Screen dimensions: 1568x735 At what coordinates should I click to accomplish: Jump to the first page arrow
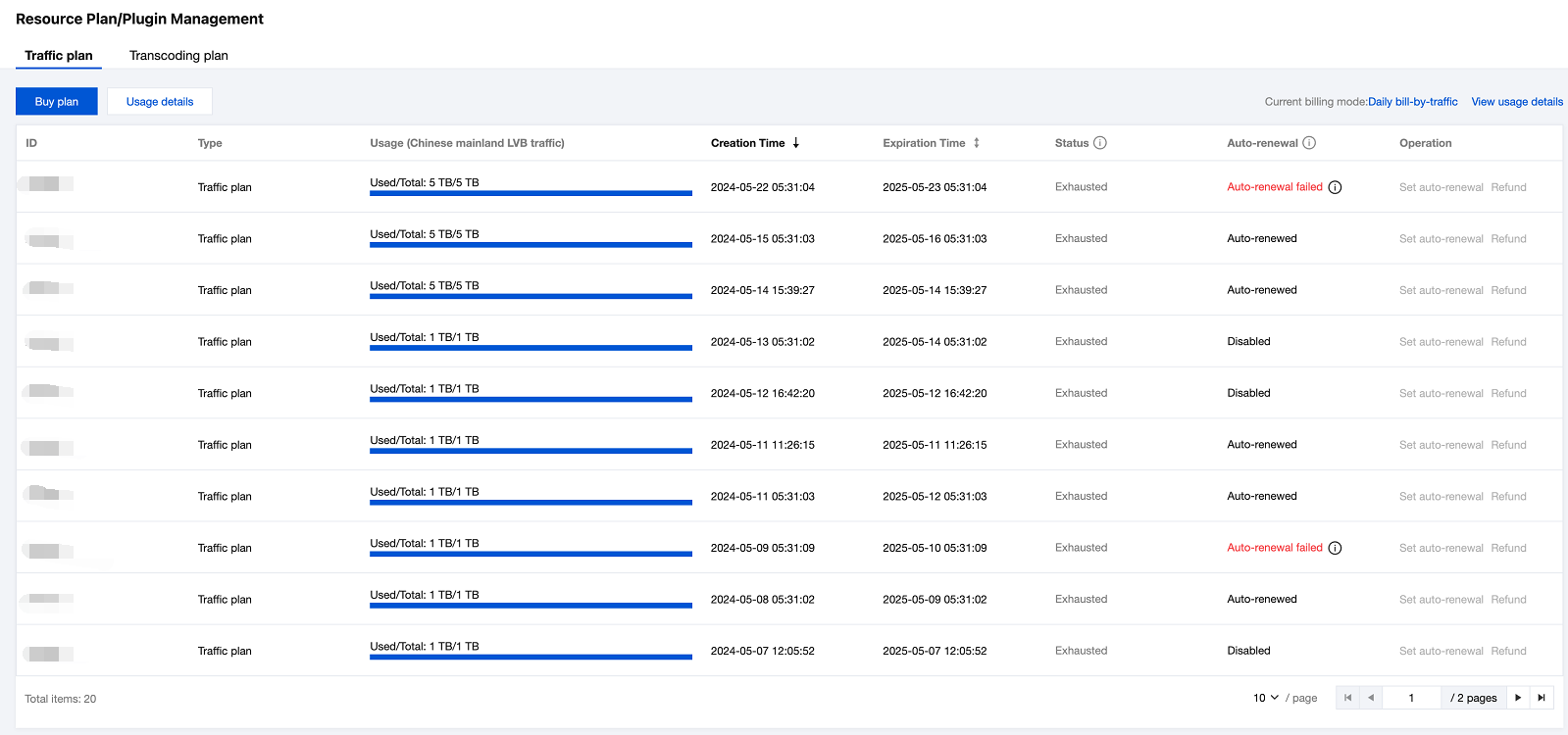point(1347,698)
